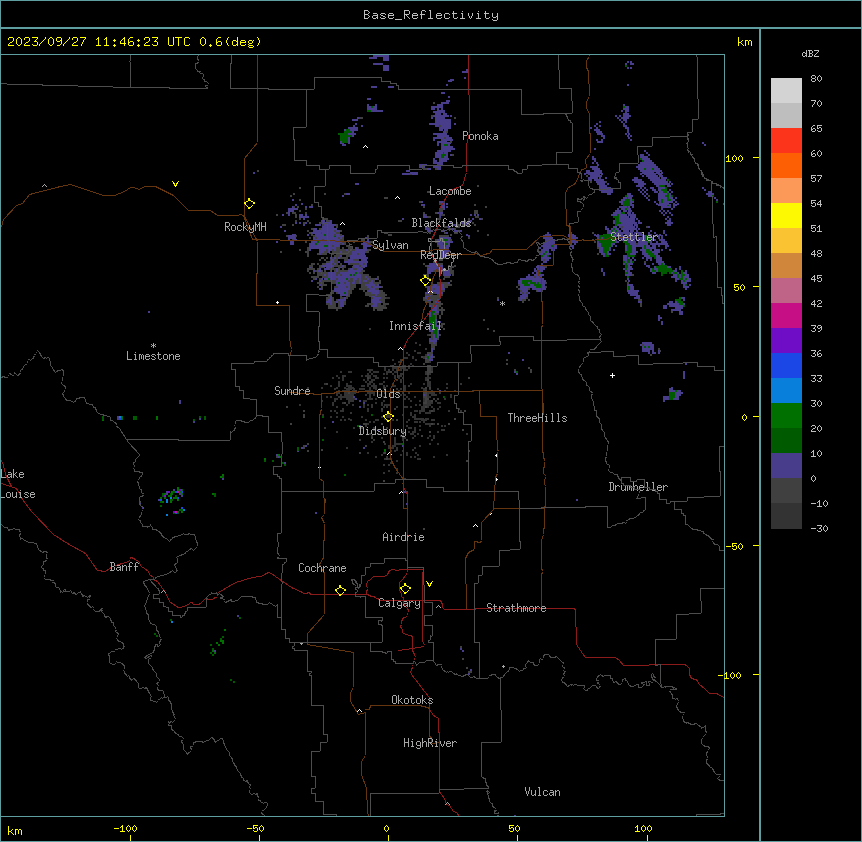The height and width of the screenshot is (842, 862).
Task: Click the yellow diamond marker below RedDeer
Action: 425,281
